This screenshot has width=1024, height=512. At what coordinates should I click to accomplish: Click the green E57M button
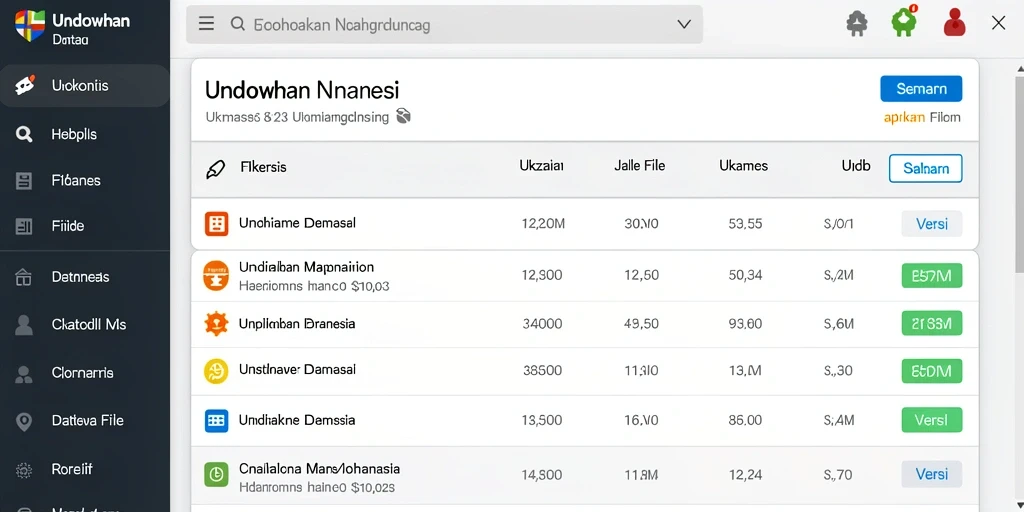point(931,276)
